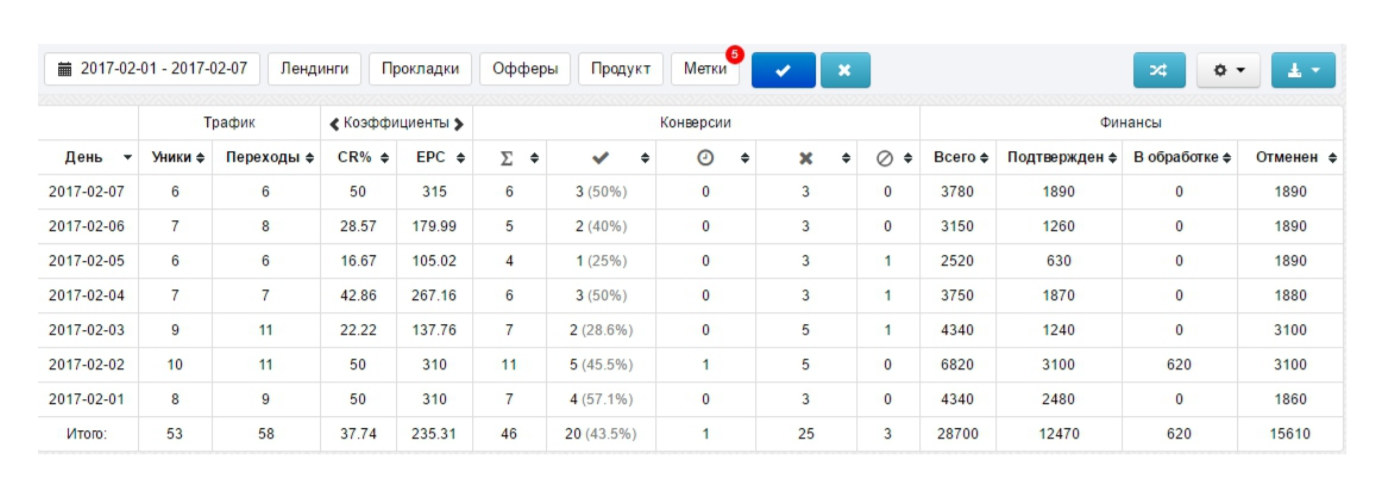Sort by trash conversions circle-slash column
Image resolution: width=1376 pixels, height=482 pixels.
[886, 158]
